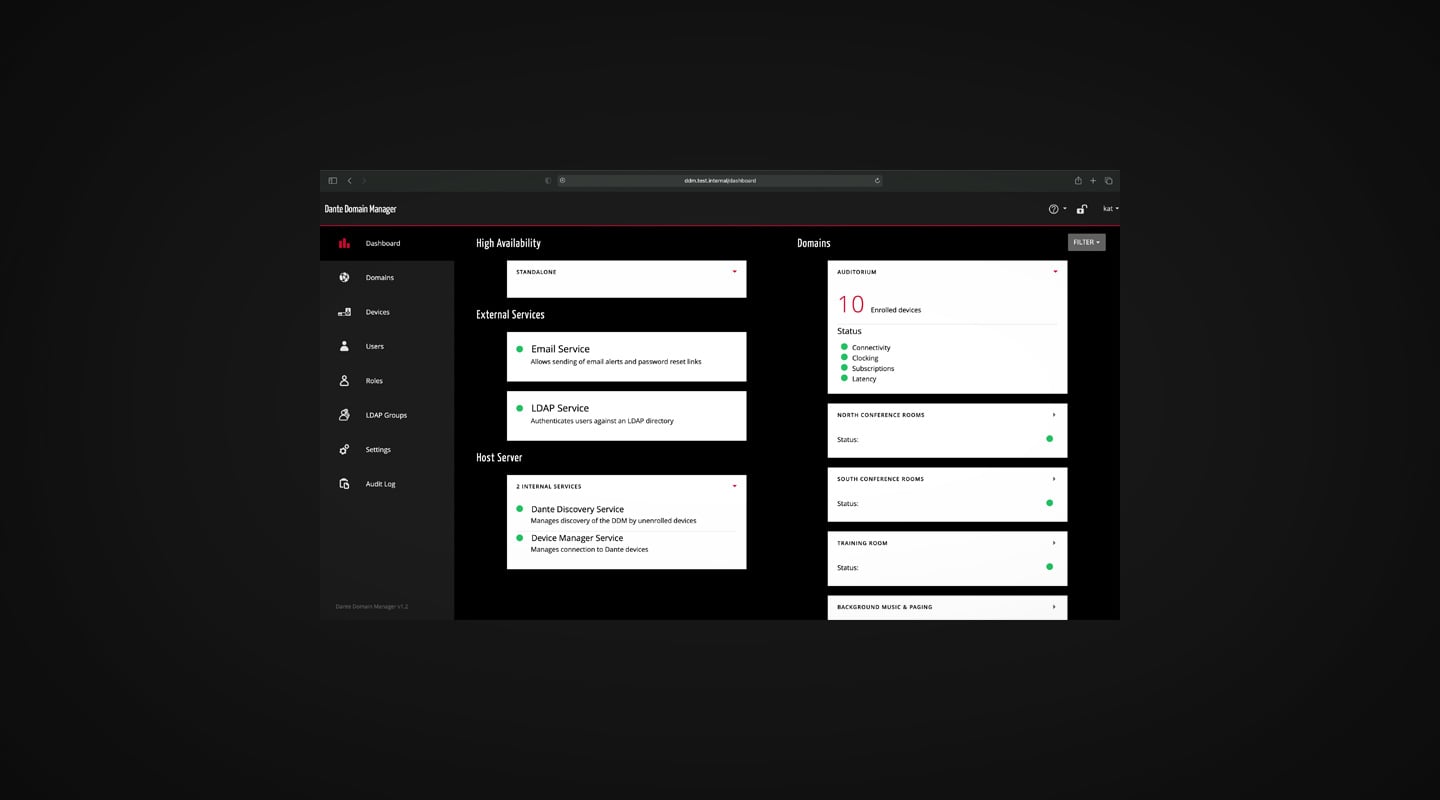The image size is (1440, 800).
Task: Click the Dante Domain Manager v1.2 footer text
Action: [372, 606]
